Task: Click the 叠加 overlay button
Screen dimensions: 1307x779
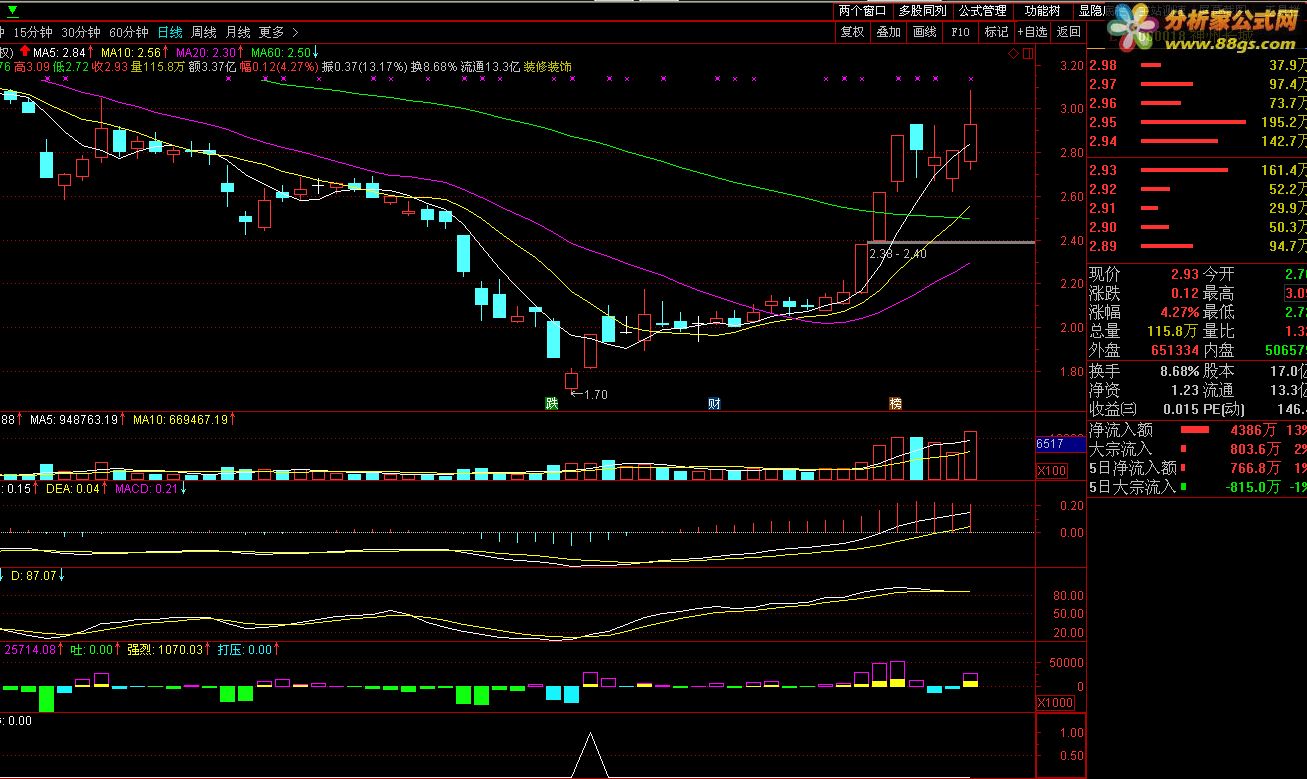Action: point(888,32)
